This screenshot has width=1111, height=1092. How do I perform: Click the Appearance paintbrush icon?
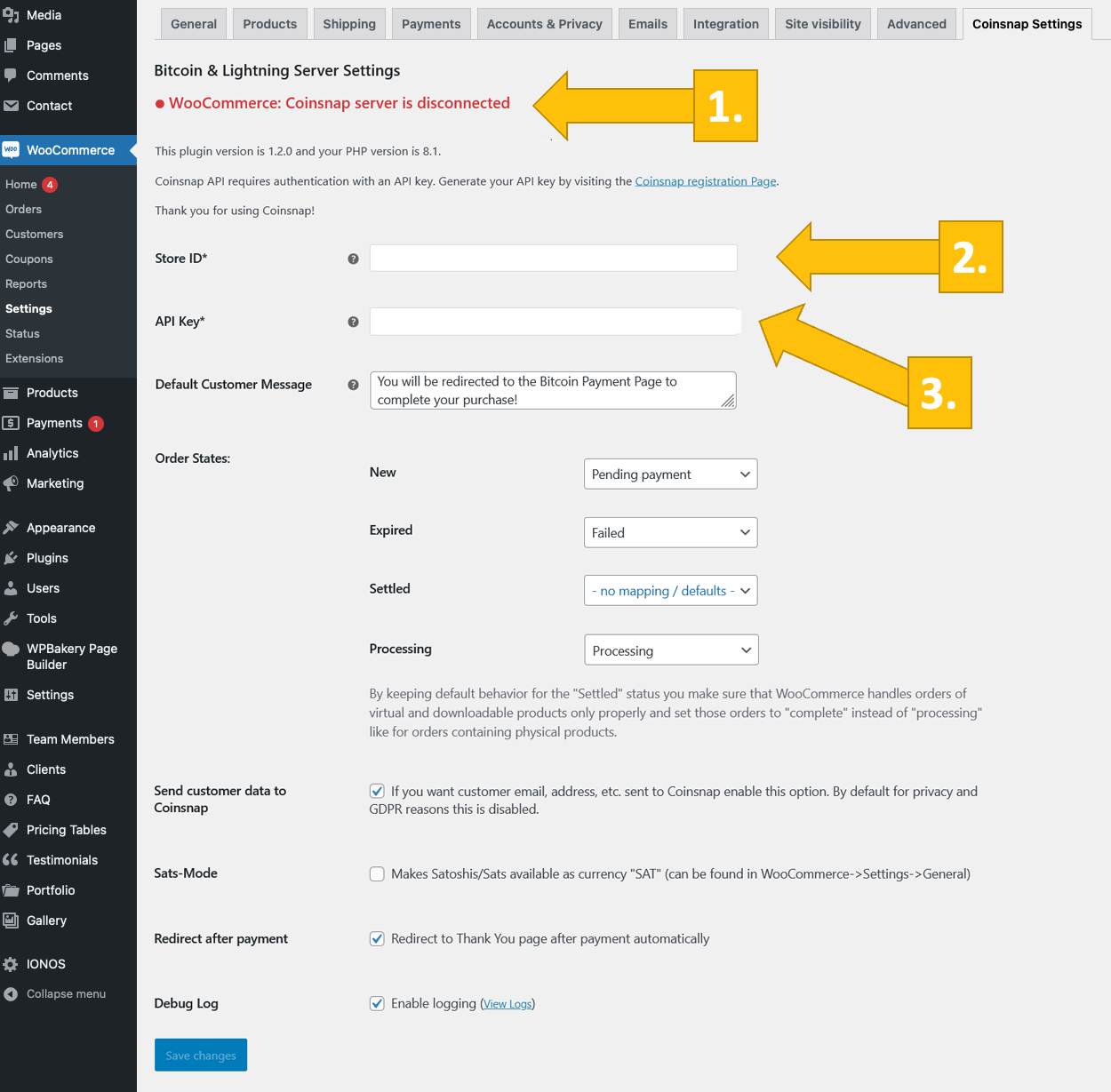(11, 528)
